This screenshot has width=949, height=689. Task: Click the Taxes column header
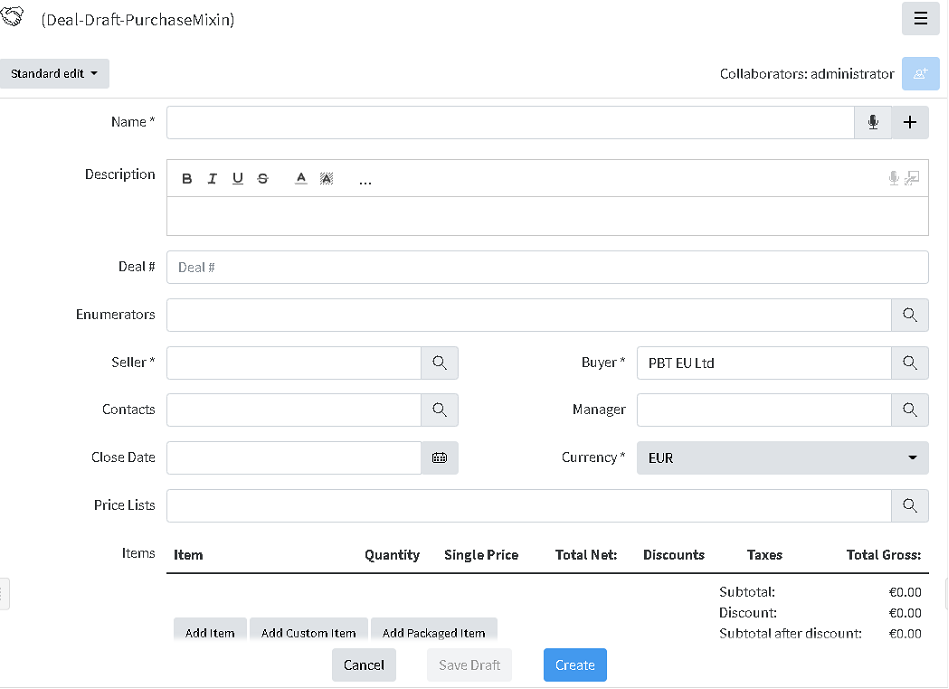click(x=764, y=555)
